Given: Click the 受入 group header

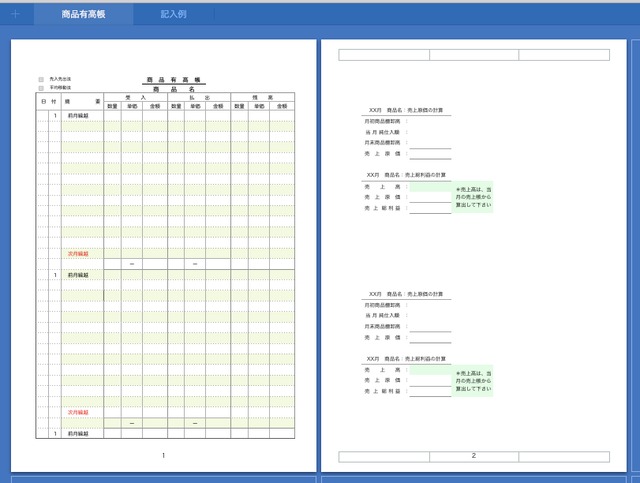Looking at the screenshot, I should [x=136, y=98].
